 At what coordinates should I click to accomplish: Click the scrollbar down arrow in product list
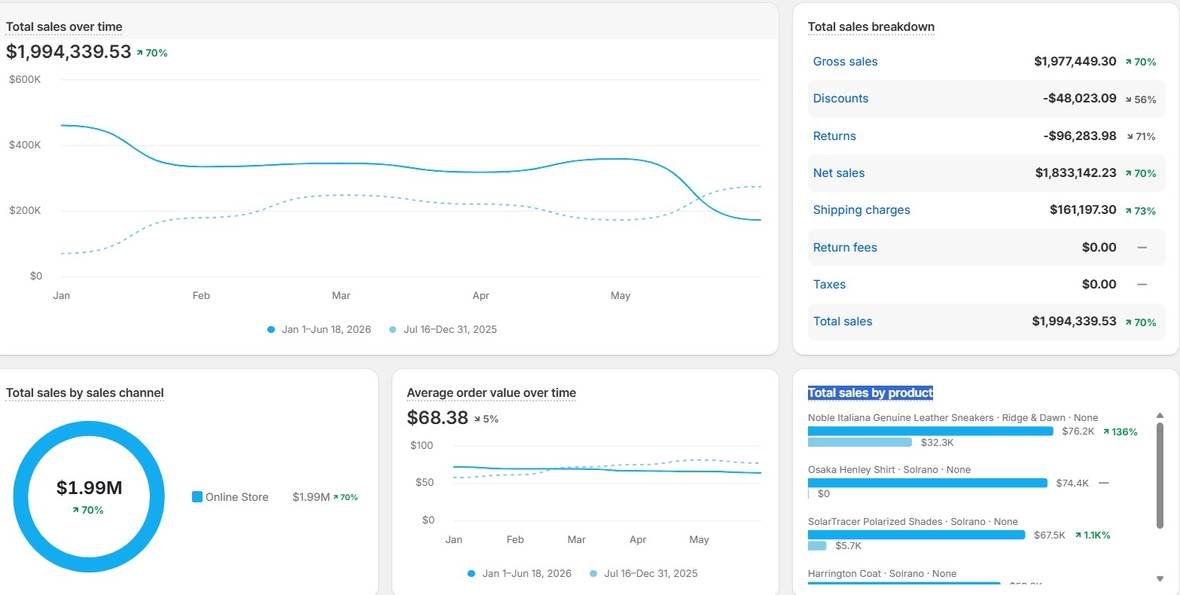tap(1160, 578)
